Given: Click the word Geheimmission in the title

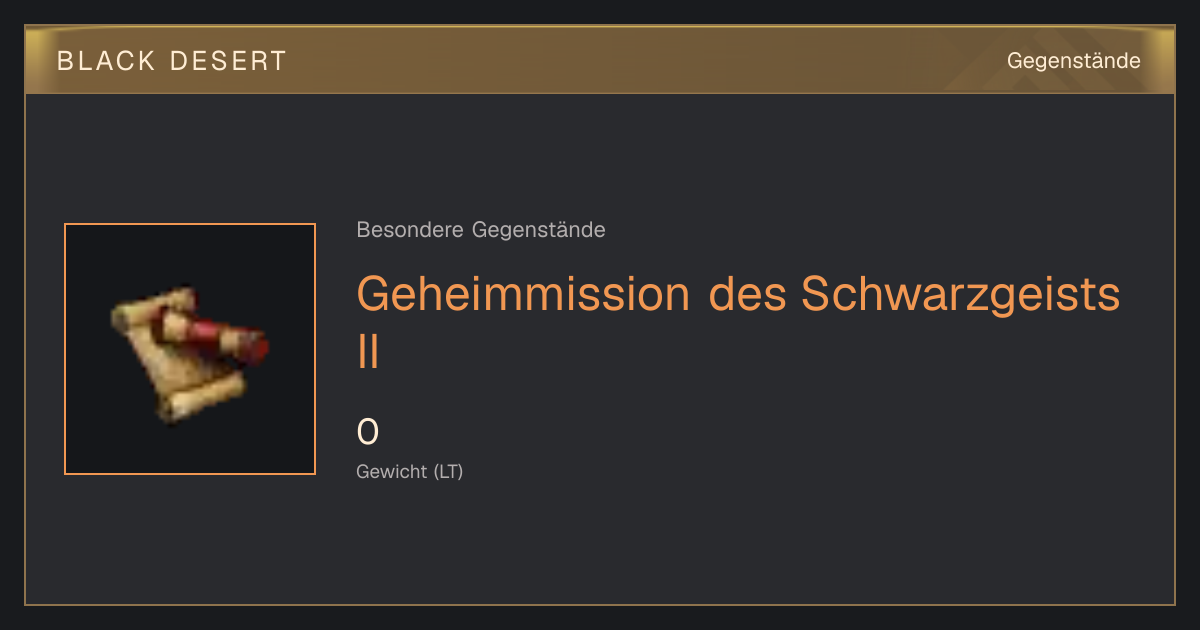Looking at the screenshot, I should click(x=523, y=294).
